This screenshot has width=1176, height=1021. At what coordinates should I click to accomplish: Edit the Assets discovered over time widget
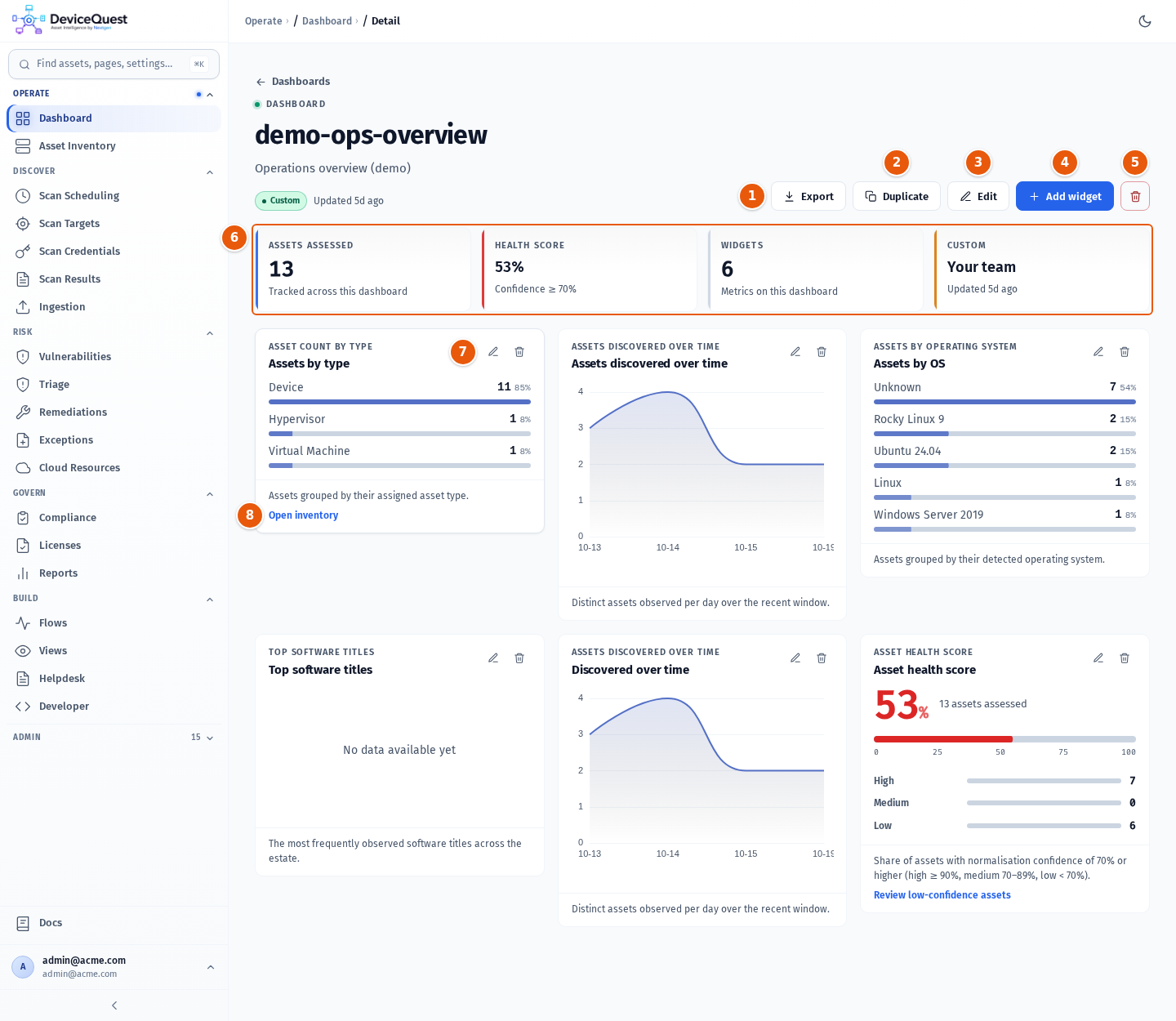(795, 352)
